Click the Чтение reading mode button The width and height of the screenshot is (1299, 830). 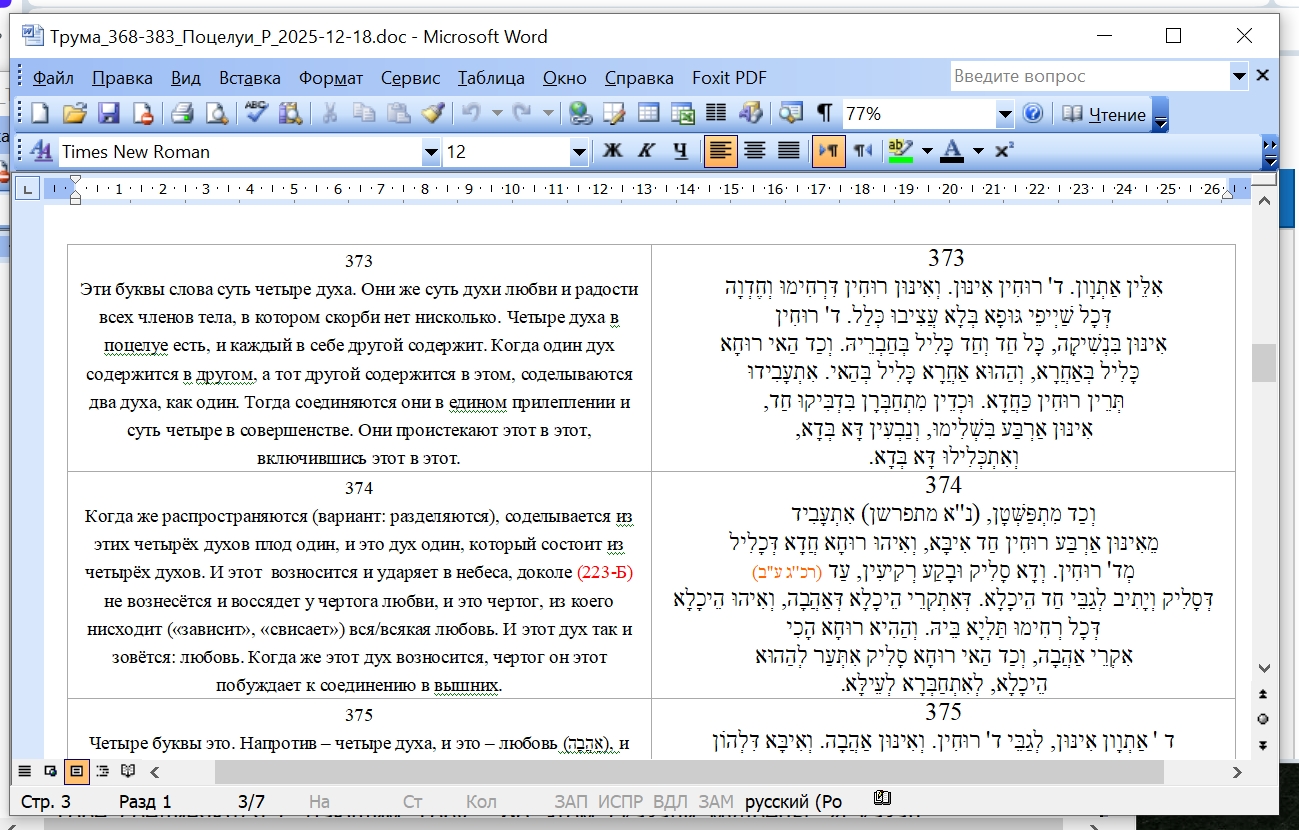(1105, 114)
